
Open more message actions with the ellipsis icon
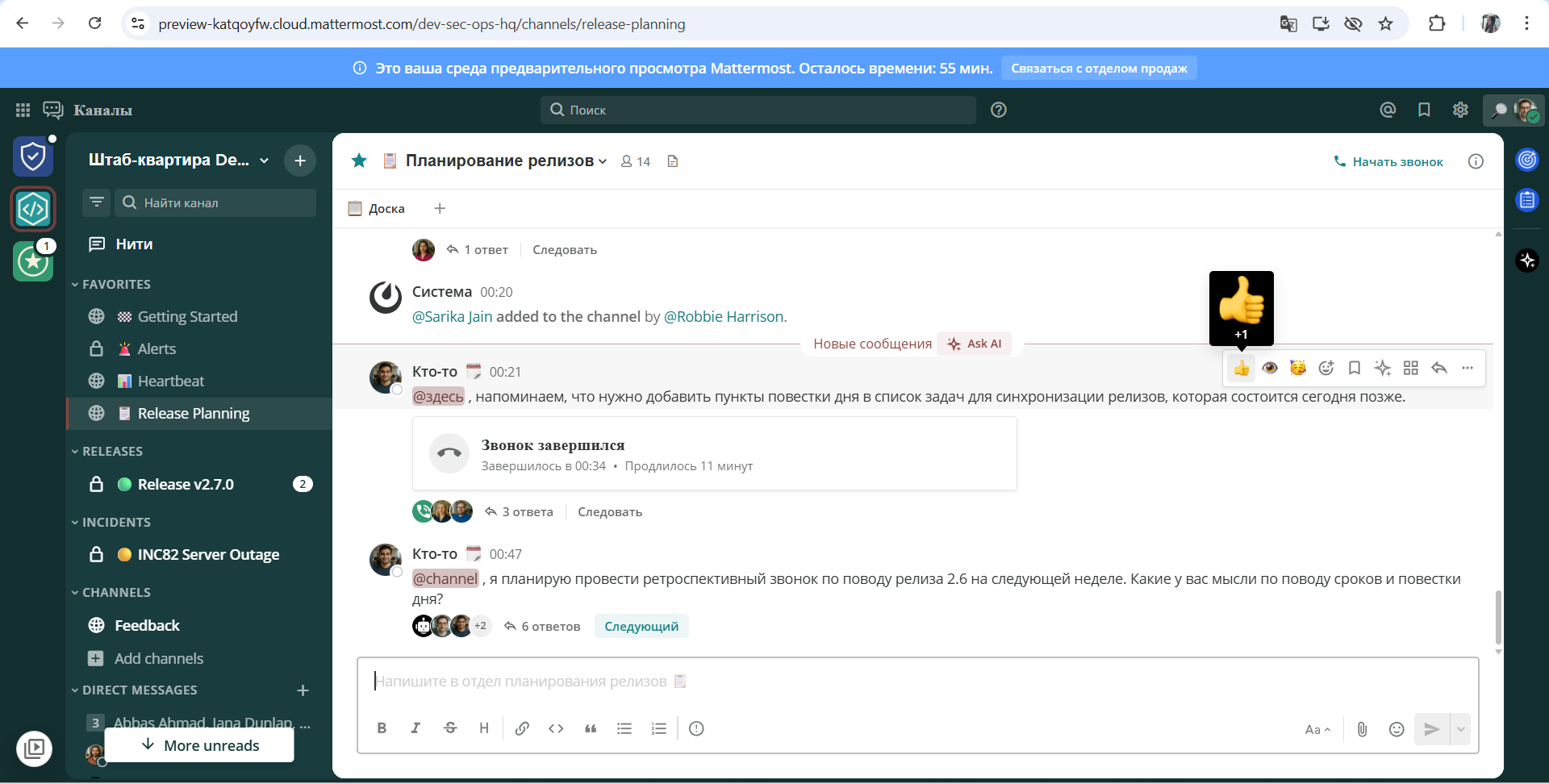coord(1468,368)
